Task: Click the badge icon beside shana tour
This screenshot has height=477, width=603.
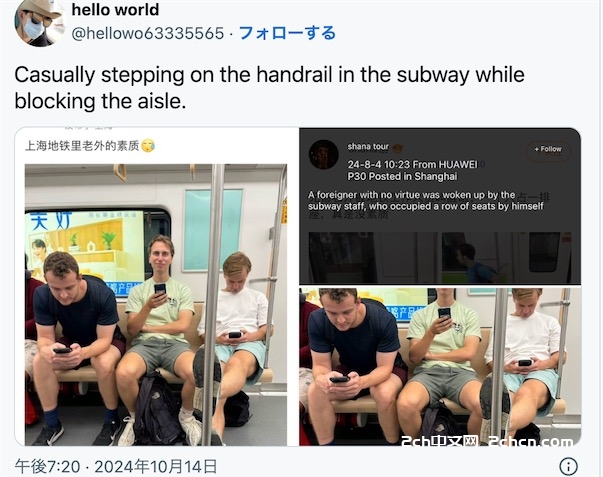Action: (x=397, y=148)
